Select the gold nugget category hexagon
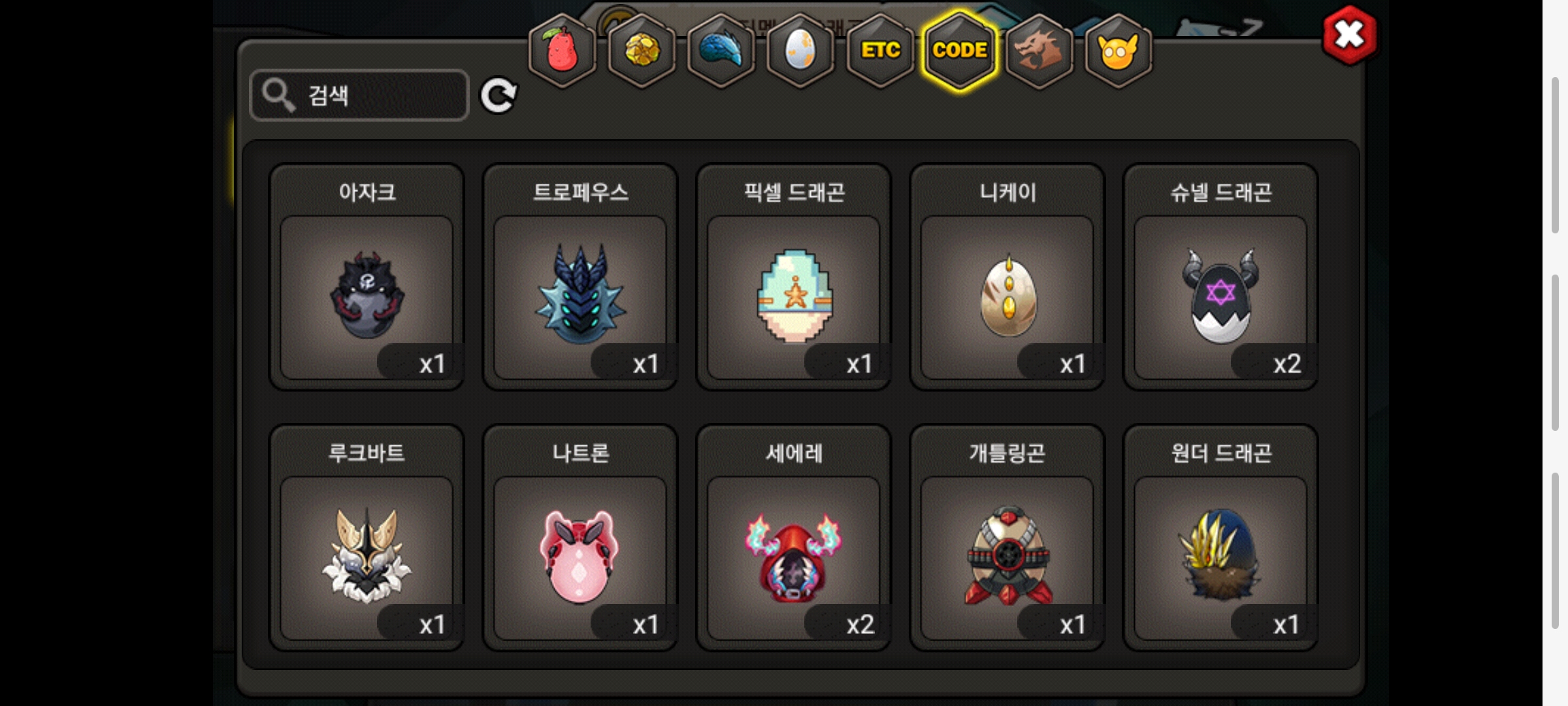1568x706 pixels. [x=642, y=51]
